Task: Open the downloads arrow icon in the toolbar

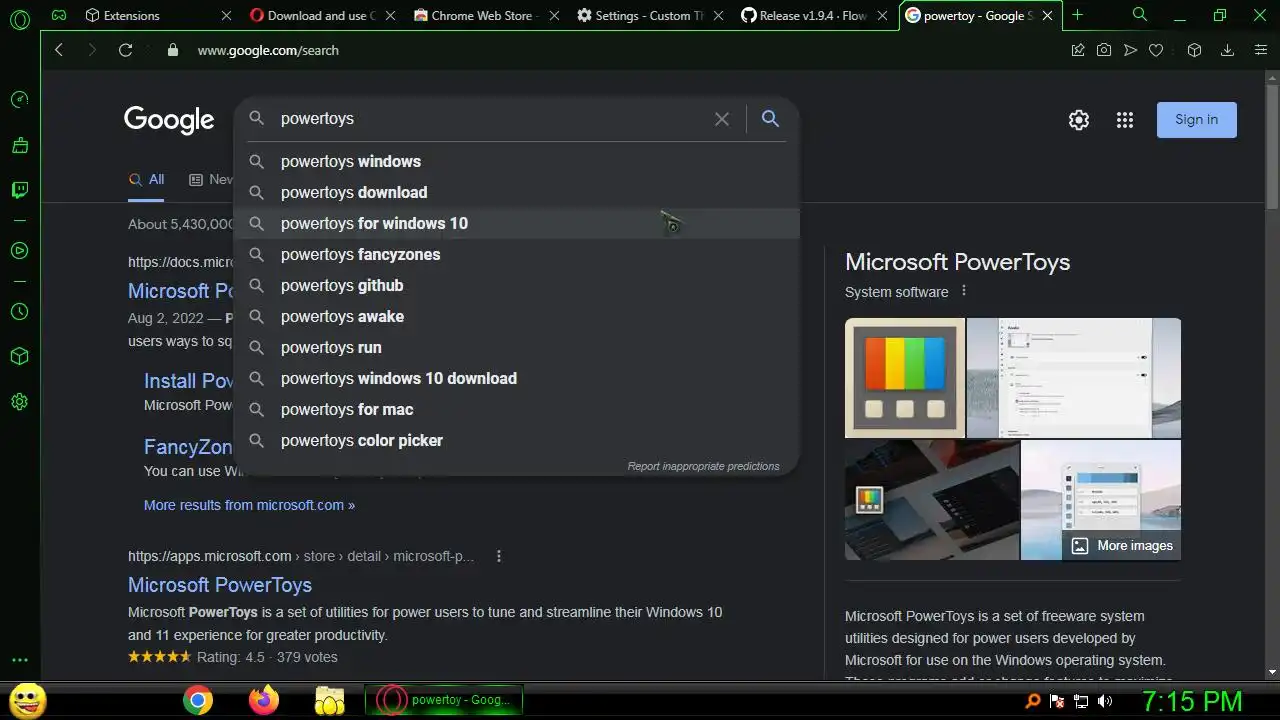Action: (1227, 50)
